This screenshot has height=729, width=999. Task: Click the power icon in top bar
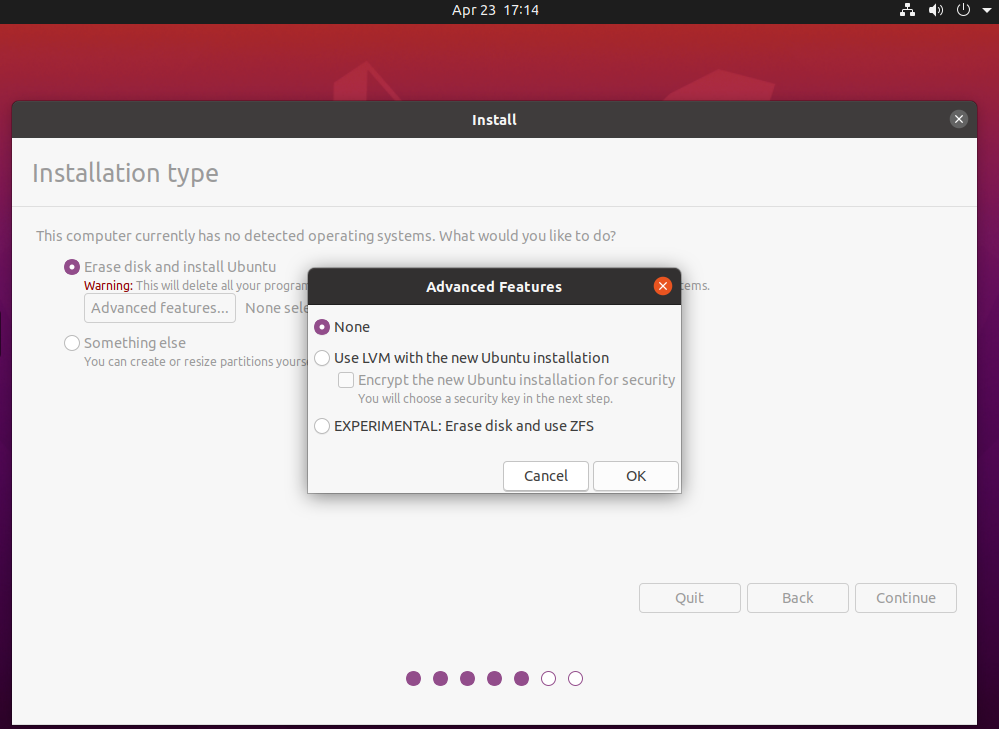click(963, 10)
